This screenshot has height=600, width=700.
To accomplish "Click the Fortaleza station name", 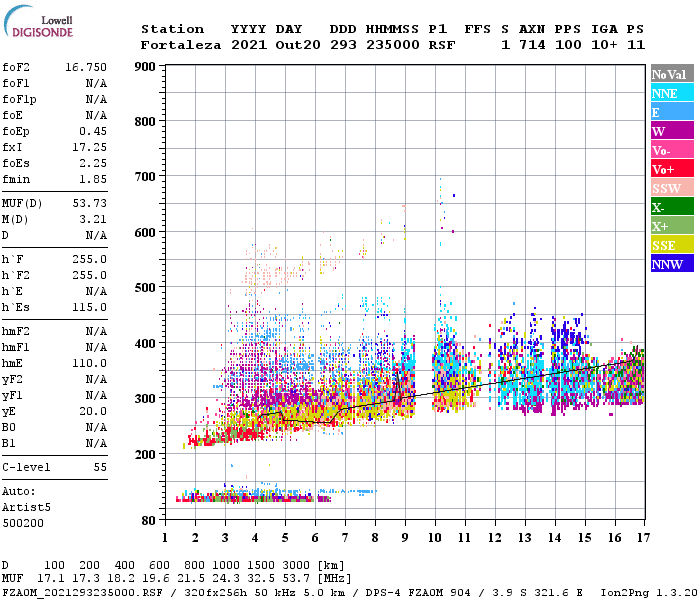I will pyautogui.click(x=181, y=45).
